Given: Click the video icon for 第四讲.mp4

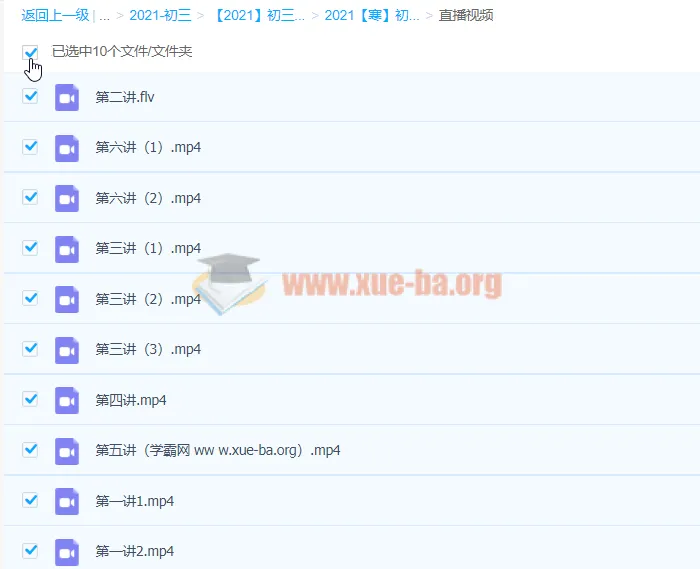Looking at the screenshot, I should click(x=67, y=400).
